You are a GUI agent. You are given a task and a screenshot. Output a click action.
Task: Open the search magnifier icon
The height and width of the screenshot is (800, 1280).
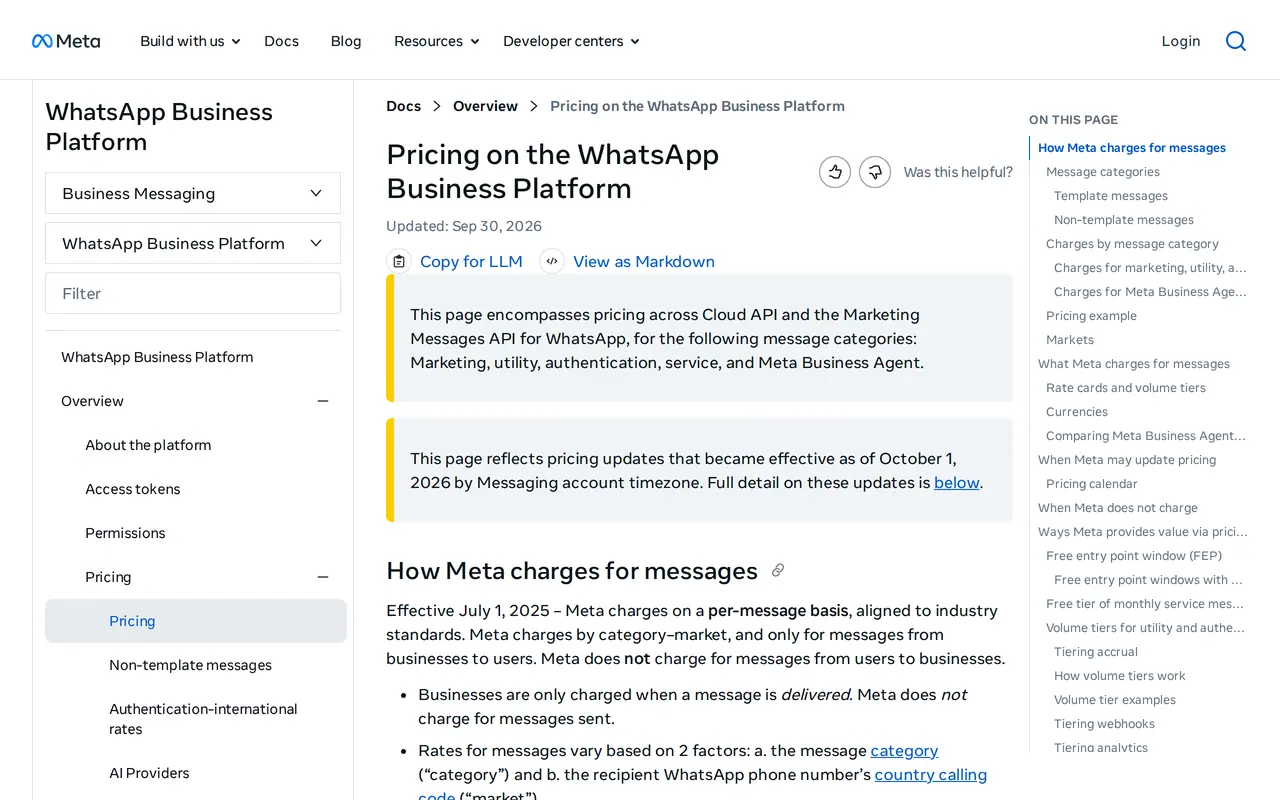pyautogui.click(x=1236, y=41)
